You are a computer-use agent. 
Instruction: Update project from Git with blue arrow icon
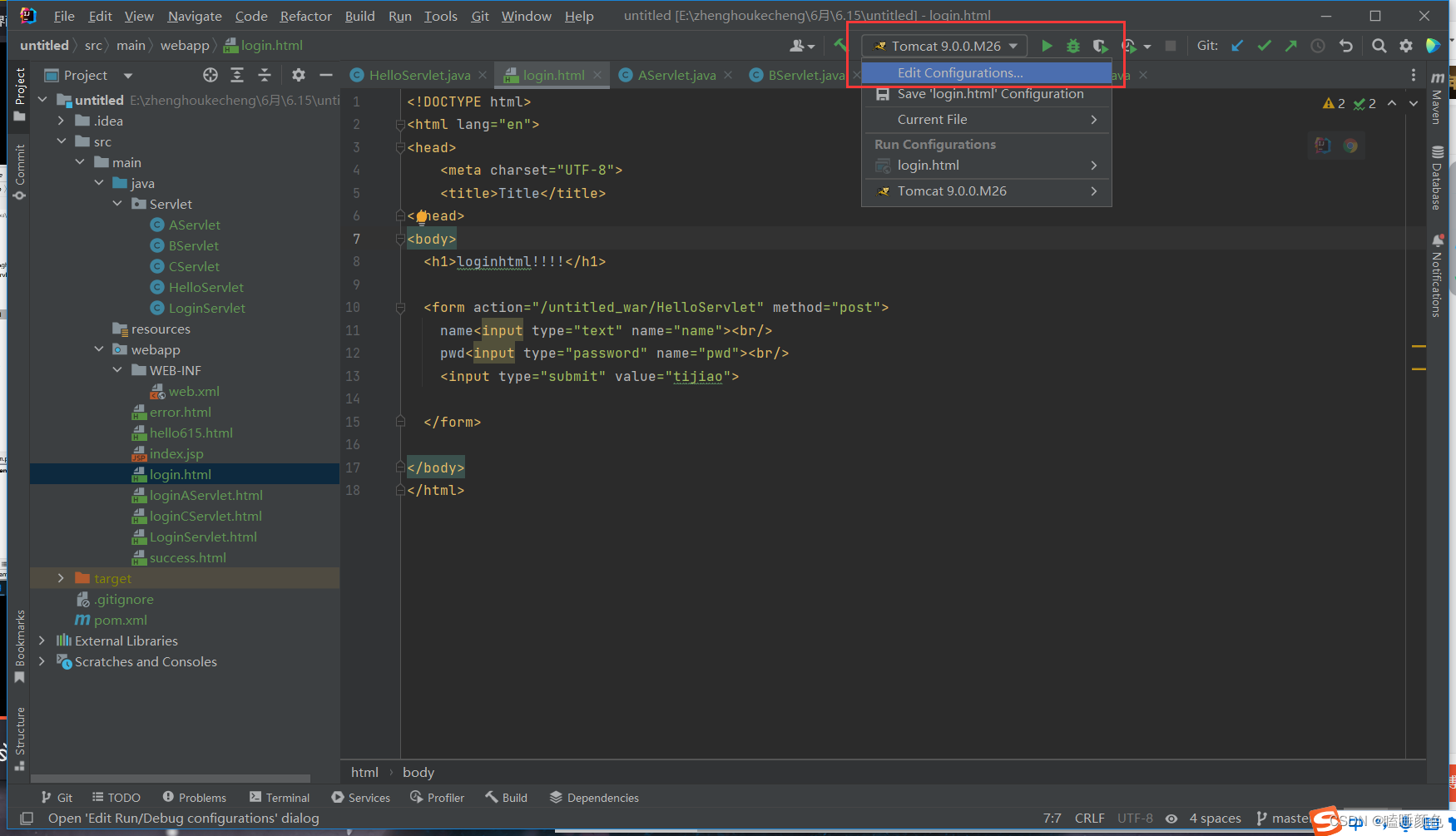pos(1237,45)
